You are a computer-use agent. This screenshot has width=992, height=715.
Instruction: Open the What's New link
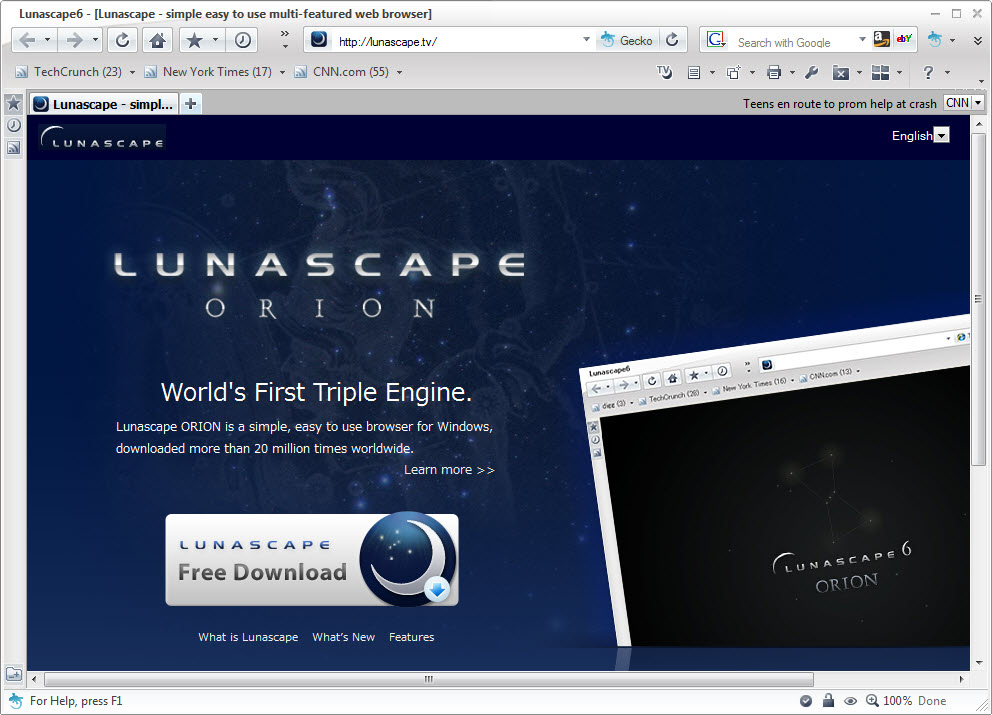[344, 637]
